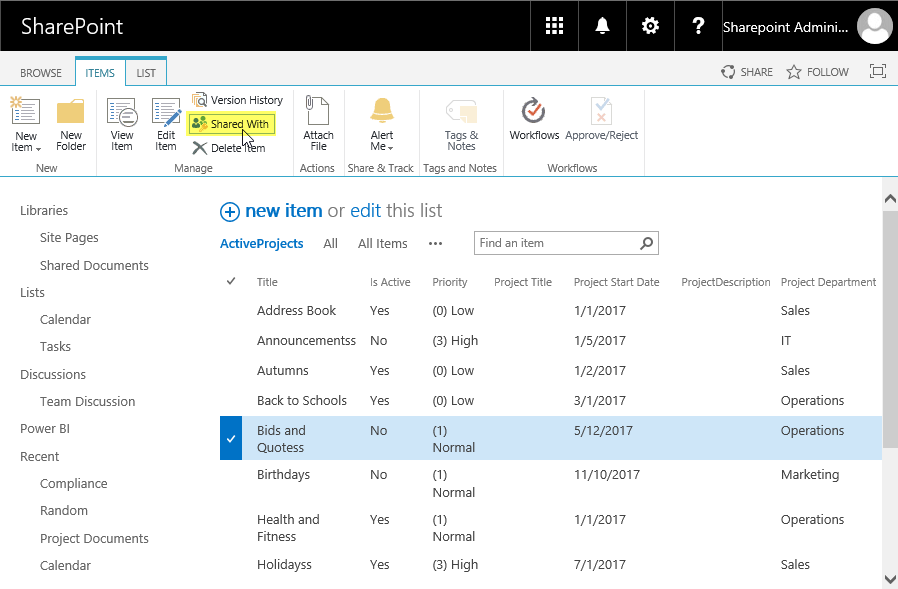Image resolution: width=898 pixels, height=589 pixels.
Task: Sort by the Project Department header
Action: click(x=828, y=282)
